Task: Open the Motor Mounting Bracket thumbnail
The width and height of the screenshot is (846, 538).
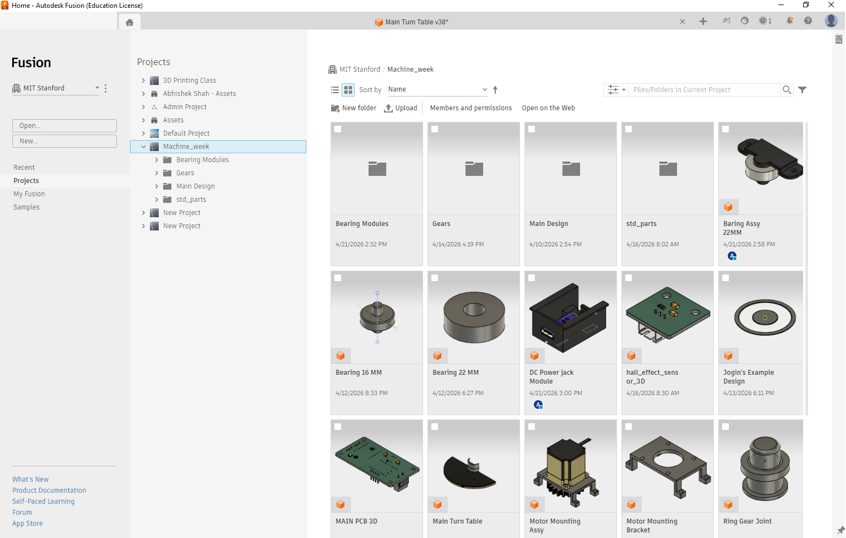Action: tap(667, 467)
